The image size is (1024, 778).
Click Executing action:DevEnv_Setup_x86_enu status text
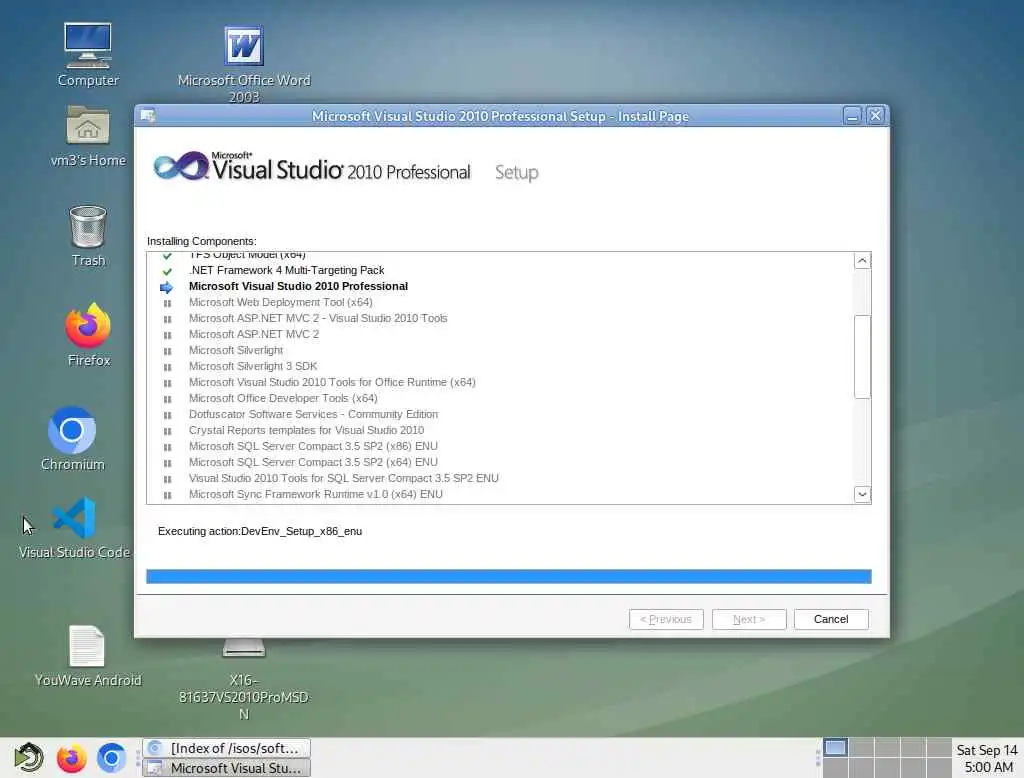click(259, 531)
